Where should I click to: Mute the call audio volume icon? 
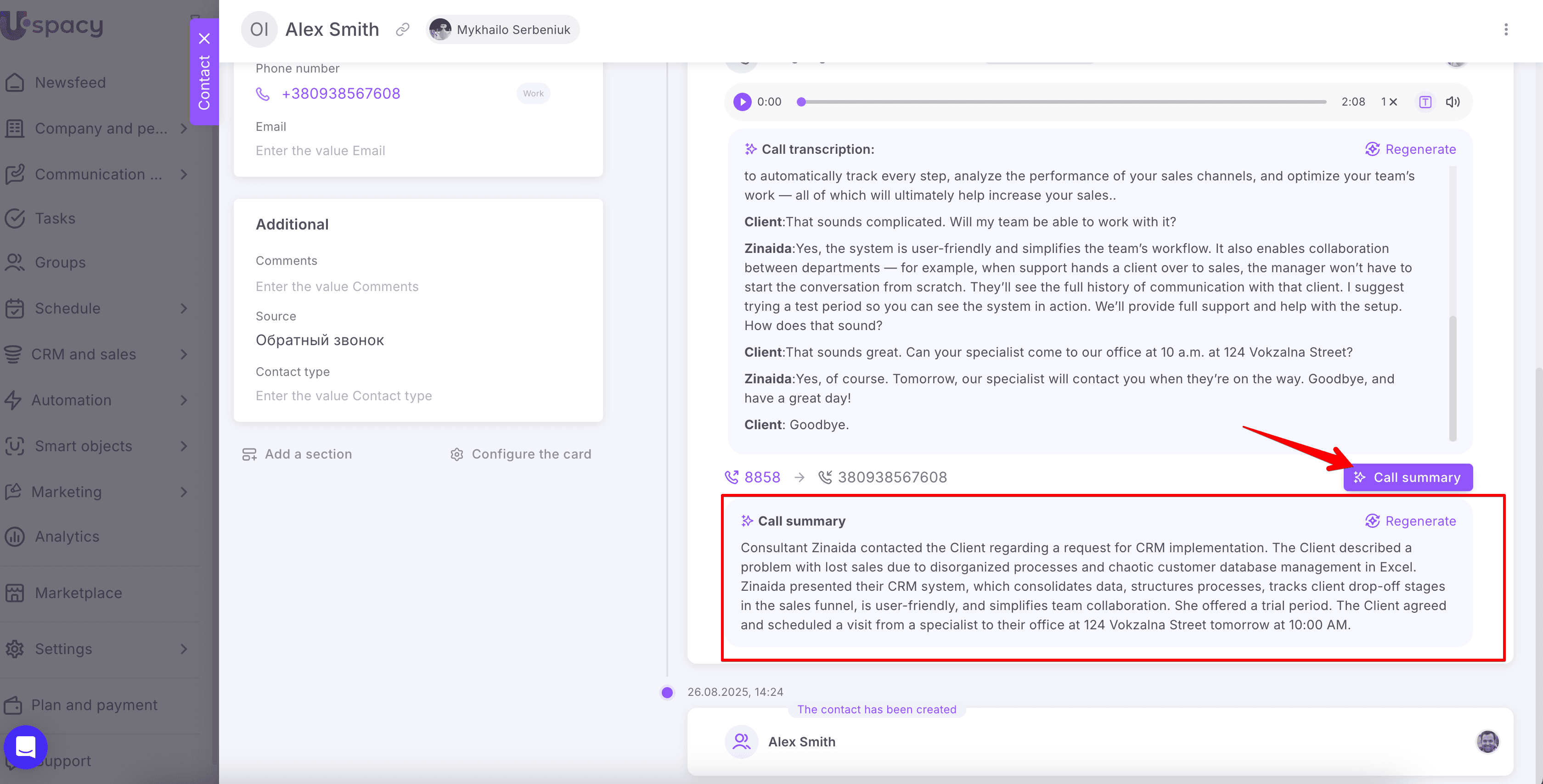click(x=1453, y=102)
